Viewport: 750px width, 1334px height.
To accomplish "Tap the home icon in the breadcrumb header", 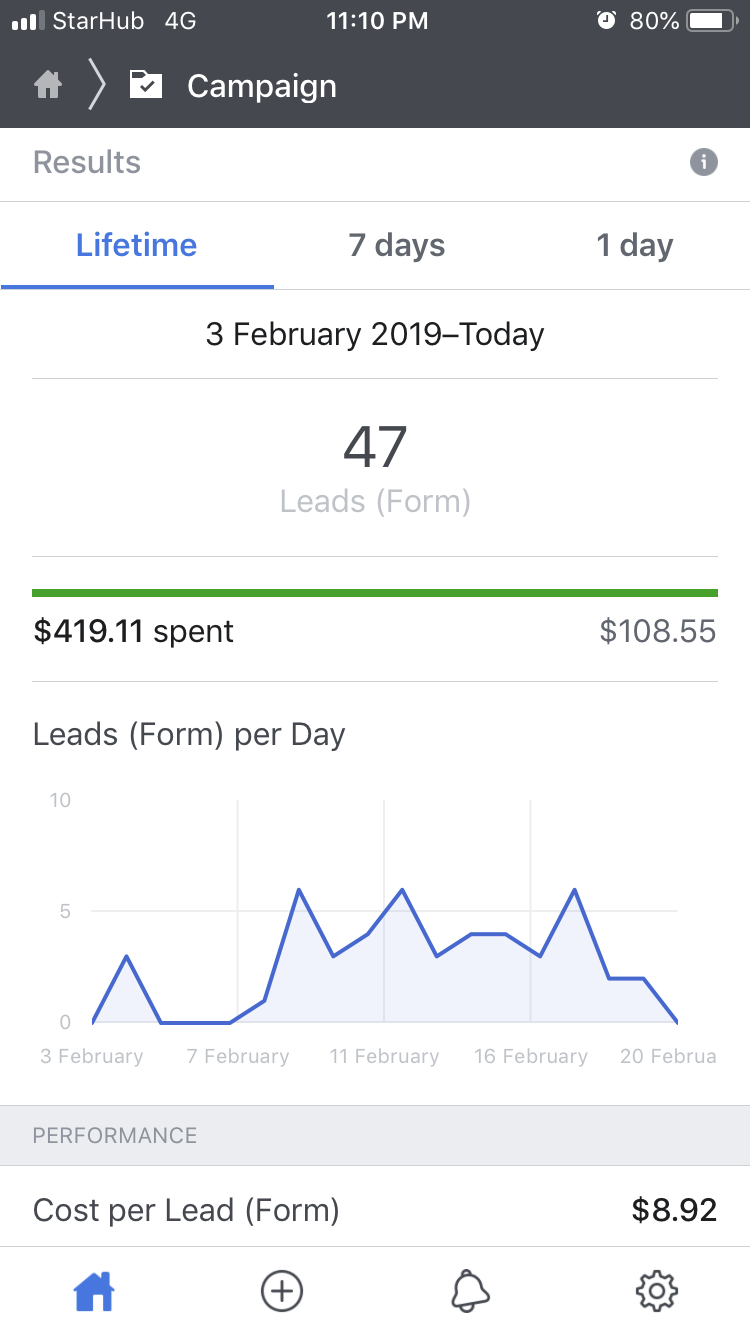I will (x=48, y=86).
